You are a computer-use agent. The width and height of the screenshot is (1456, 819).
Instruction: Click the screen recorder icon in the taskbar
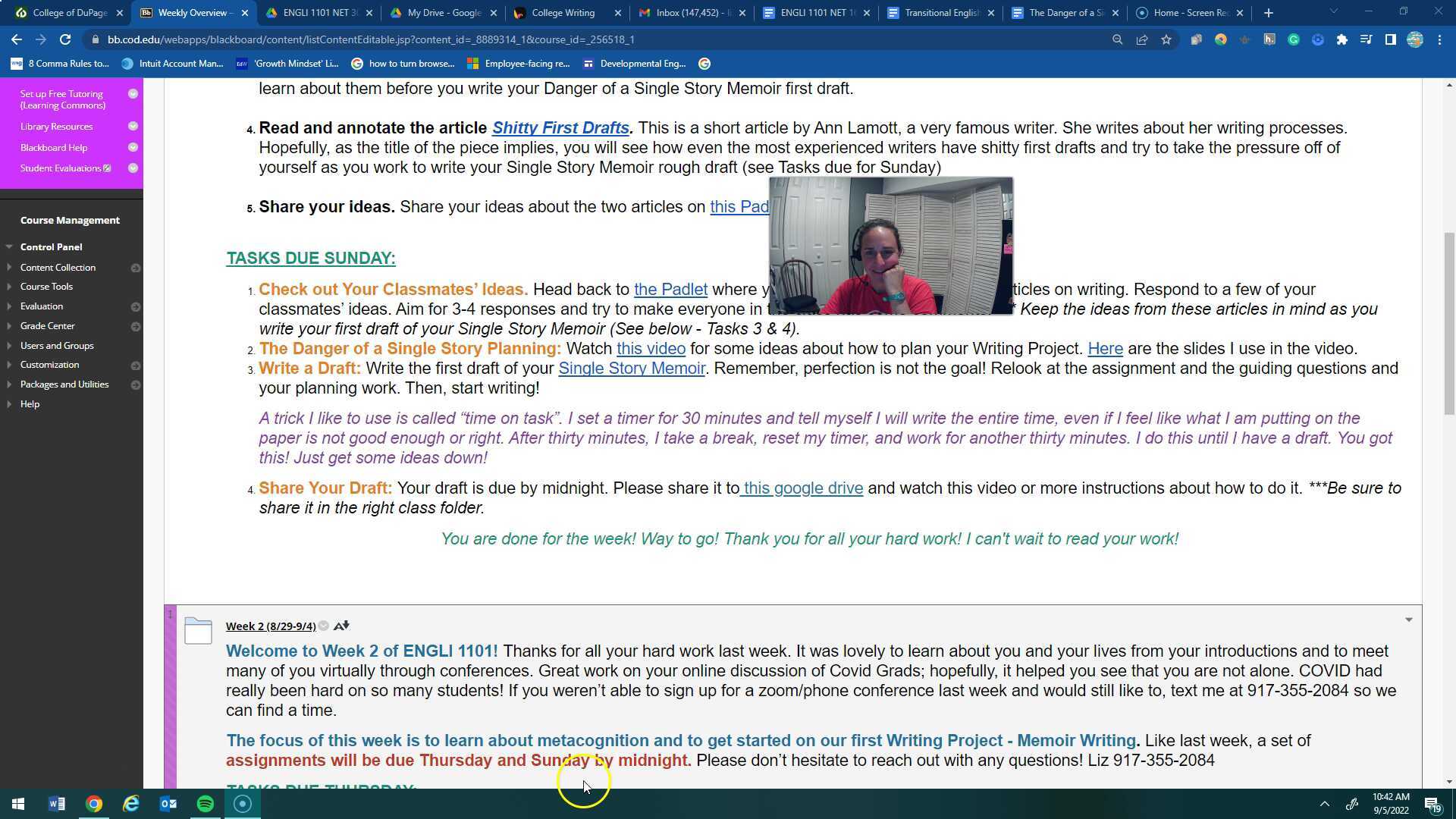(x=243, y=804)
